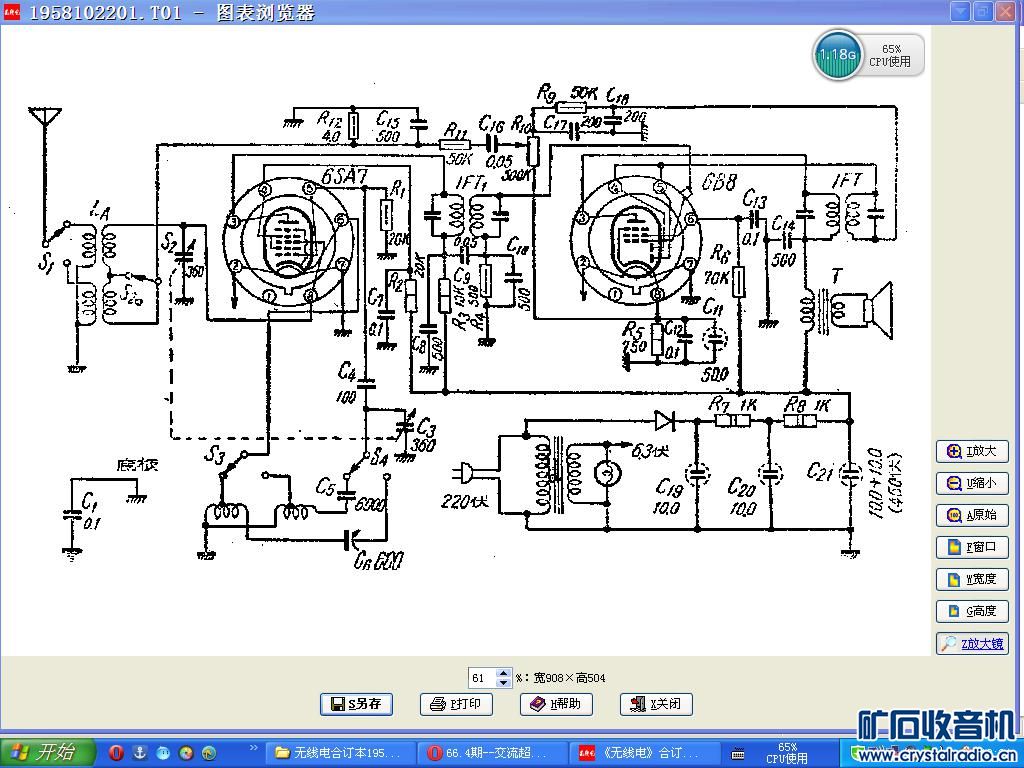Click the 放大 zoom in button
The width and height of the screenshot is (1024, 768).
tap(971, 452)
